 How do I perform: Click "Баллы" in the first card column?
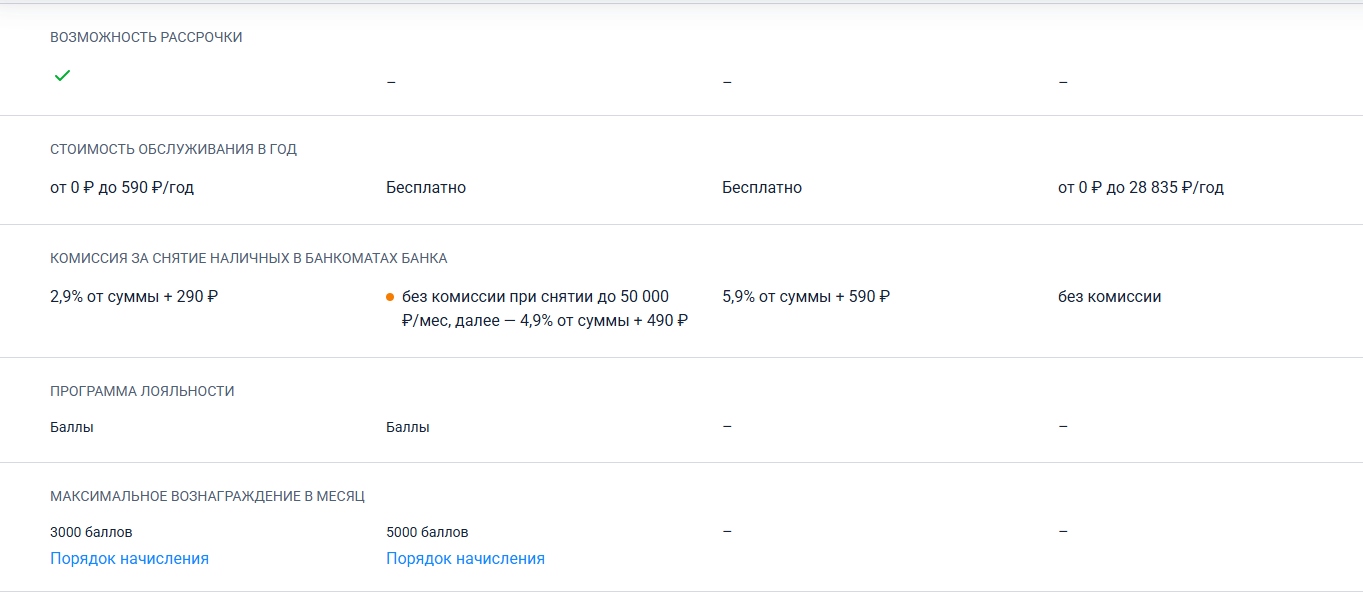click(72, 427)
